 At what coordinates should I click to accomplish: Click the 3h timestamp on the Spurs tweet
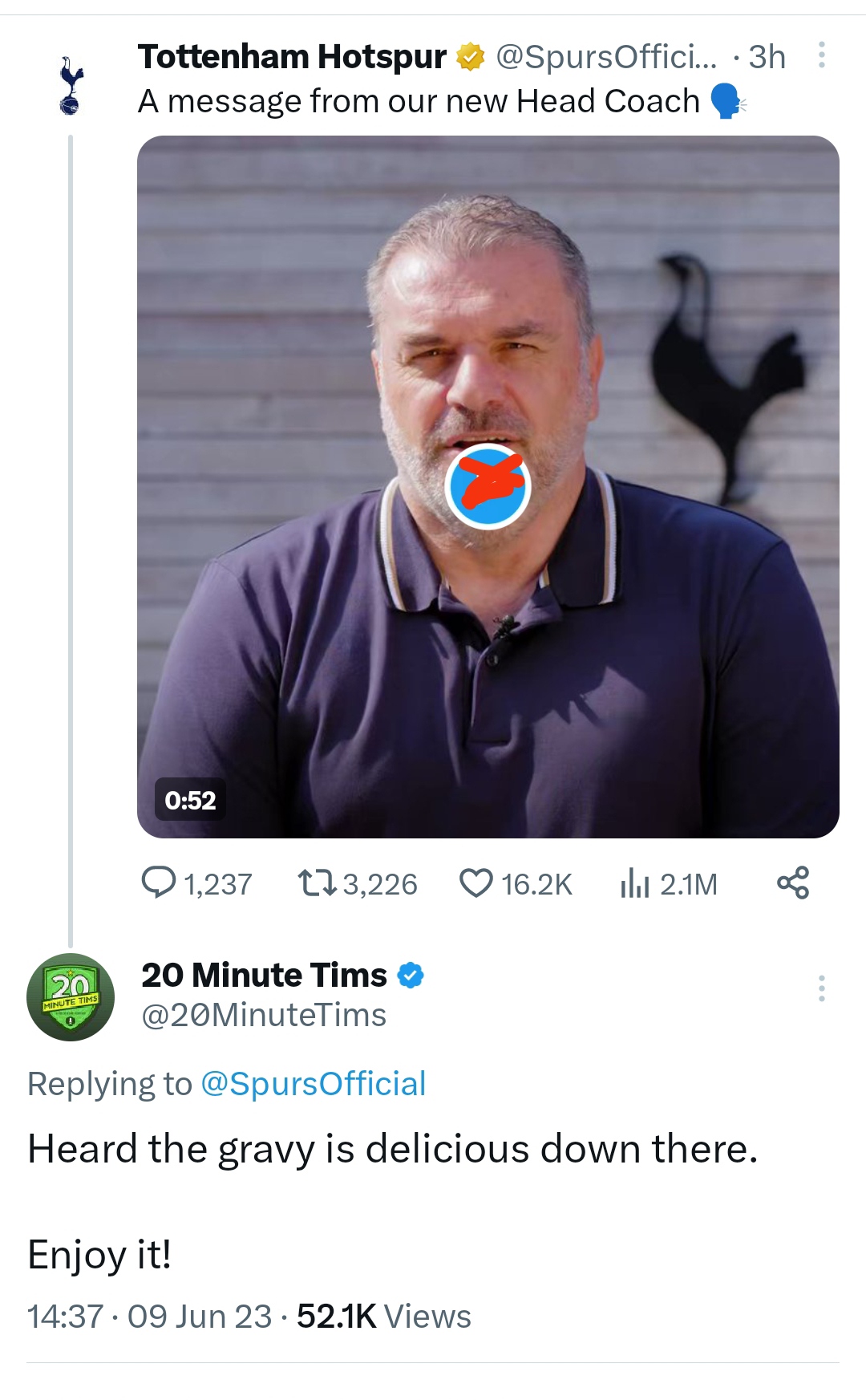point(767,58)
